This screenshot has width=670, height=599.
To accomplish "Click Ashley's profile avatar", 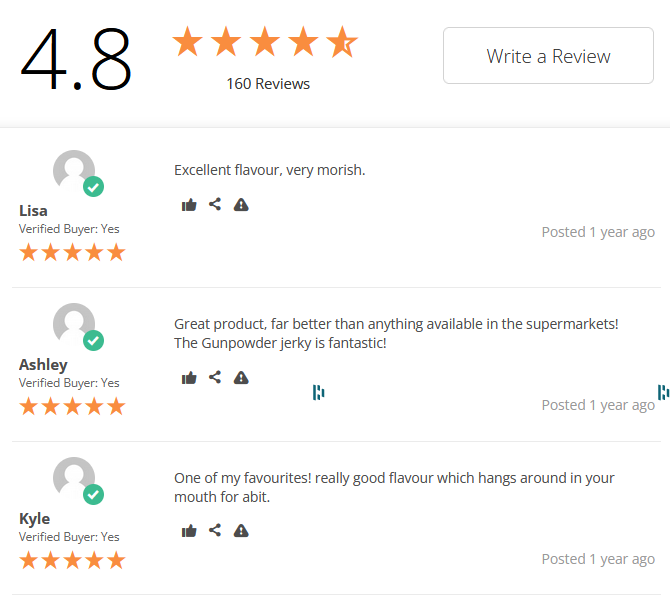I will (x=74, y=324).
